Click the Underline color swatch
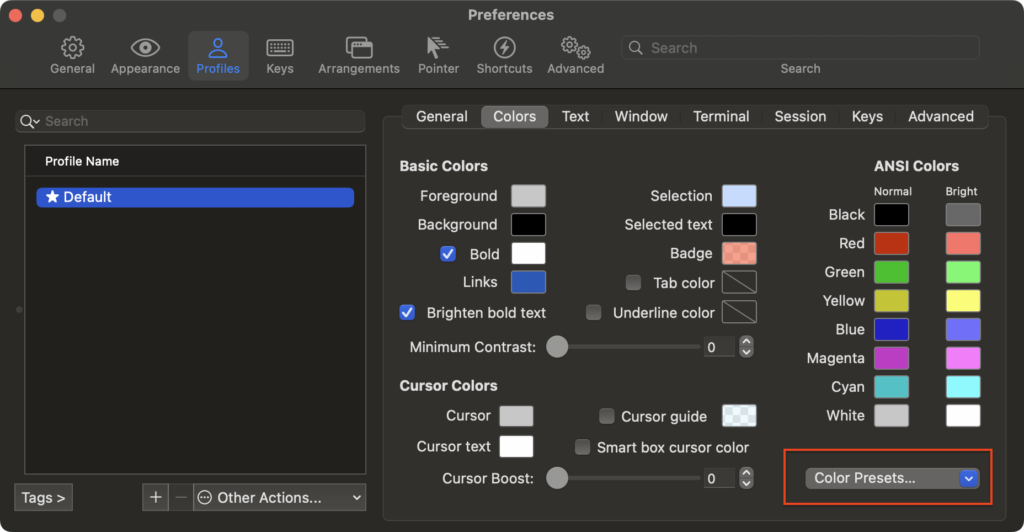This screenshot has height=532, width=1024. (739, 312)
